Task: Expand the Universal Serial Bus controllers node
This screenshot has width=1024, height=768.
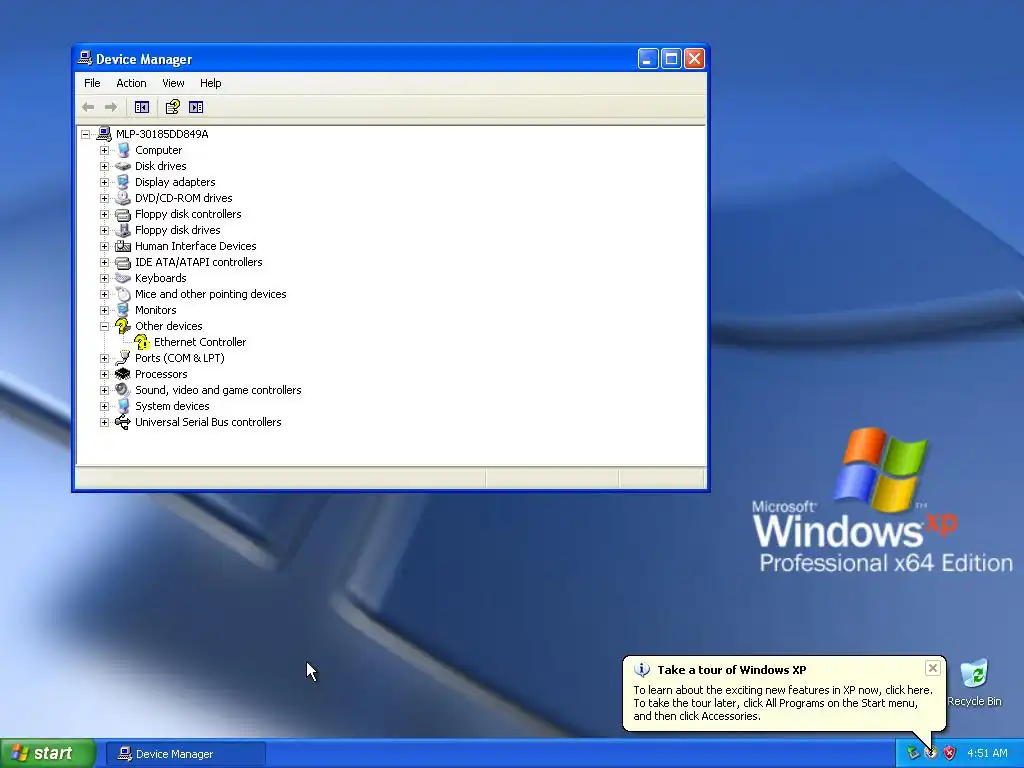Action: click(104, 423)
